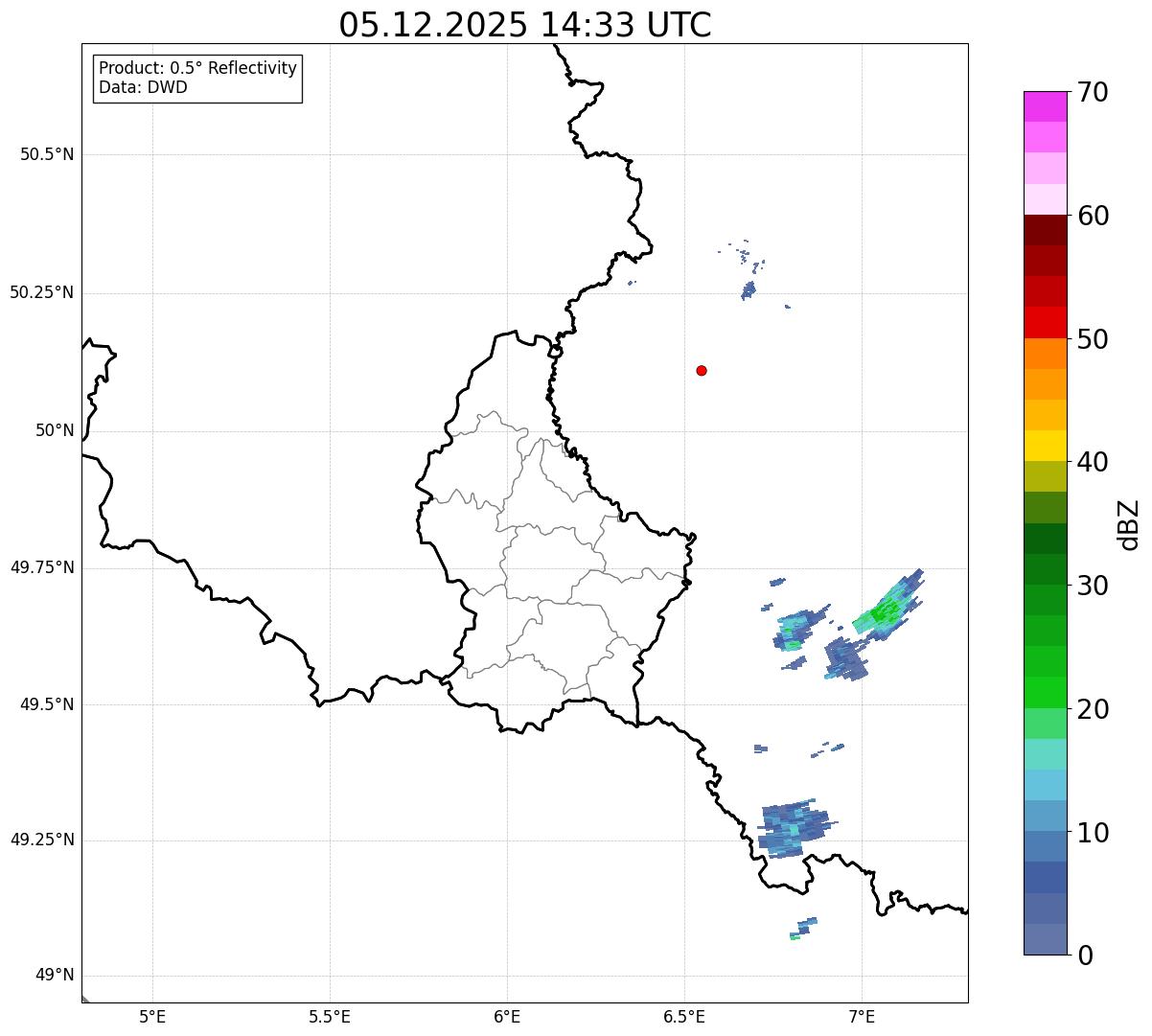Click the 5.5°E longitude label
This screenshot has width=1152, height=1036.
330,1016
